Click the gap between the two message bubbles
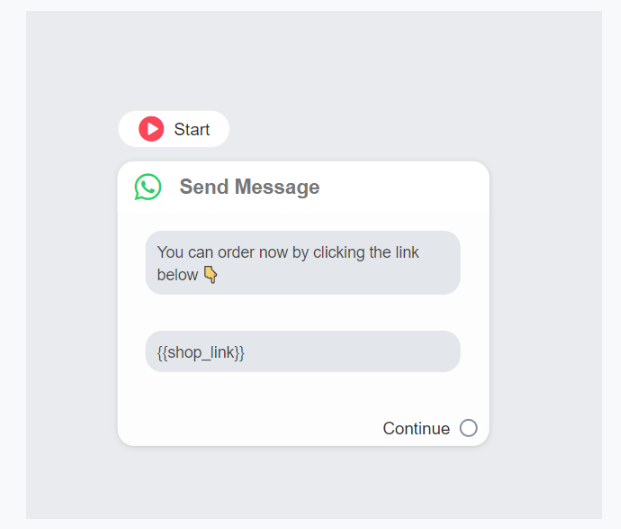The height and width of the screenshot is (529, 621). (300, 313)
